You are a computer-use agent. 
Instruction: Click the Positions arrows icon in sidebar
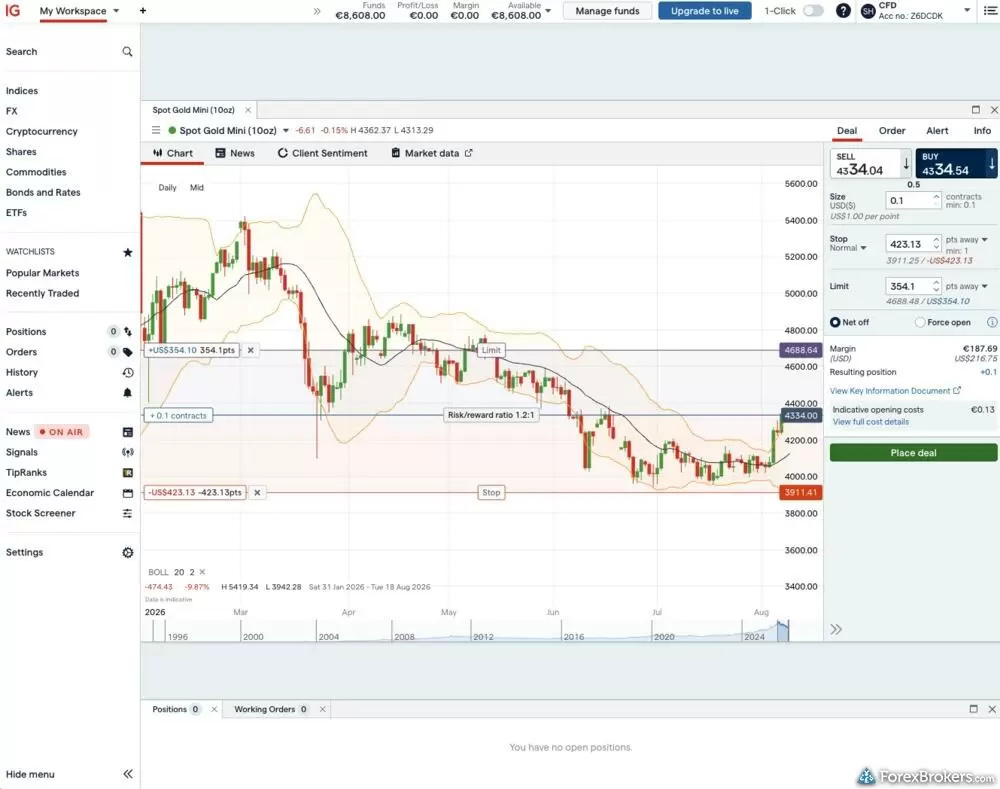pyautogui.click(x=128, y=332)
